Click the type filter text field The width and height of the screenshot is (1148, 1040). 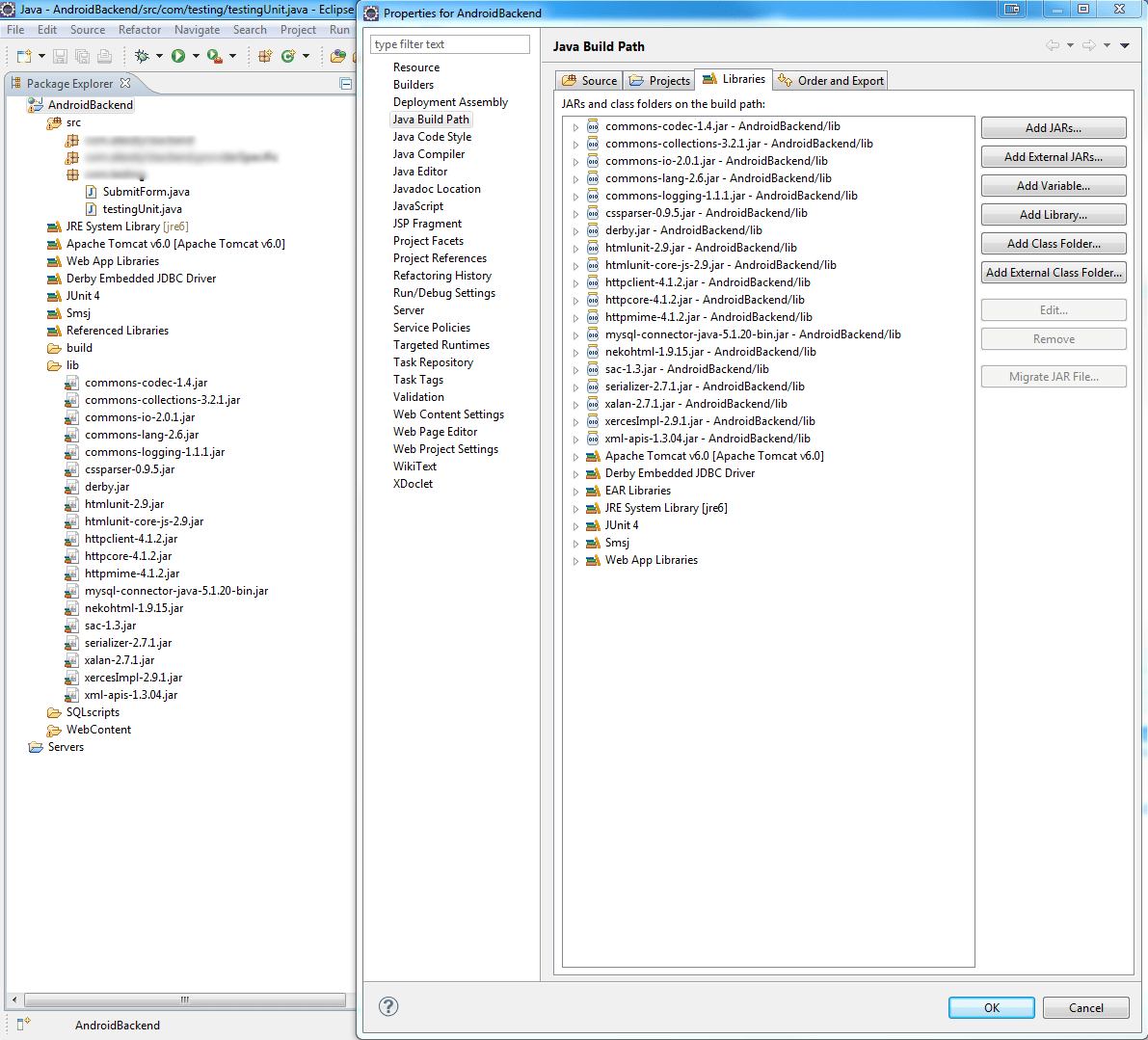(x=449, y=44)
